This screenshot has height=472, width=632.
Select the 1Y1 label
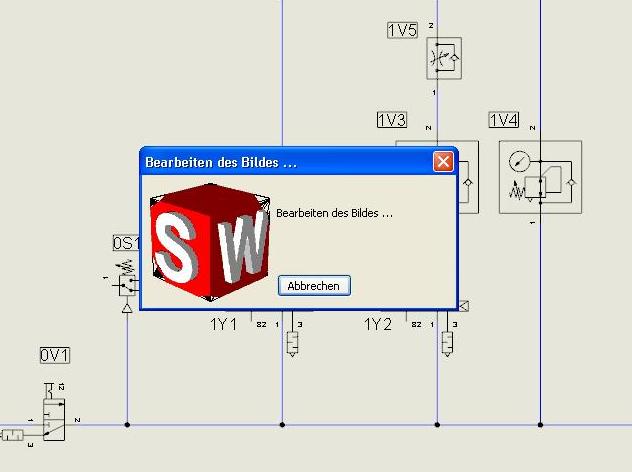point(223,324)
